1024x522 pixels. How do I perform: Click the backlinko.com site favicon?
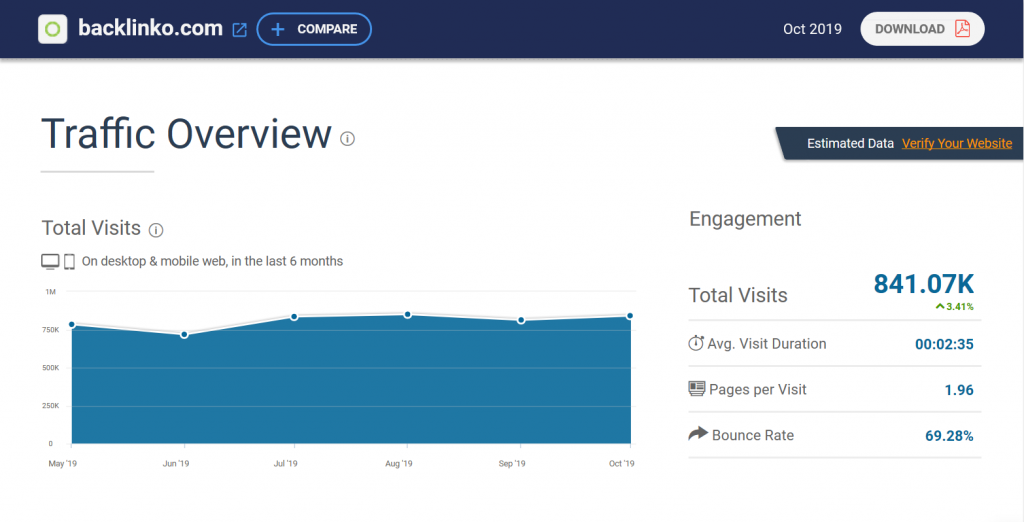click(53, 29)
